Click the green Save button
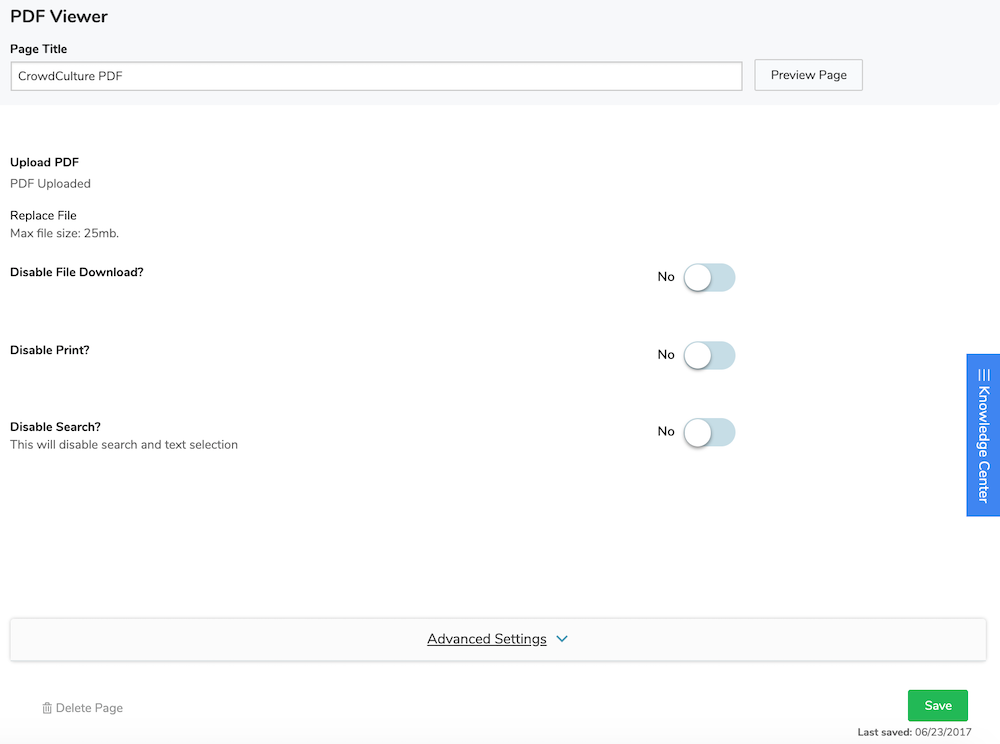Viewport: 1000px width, 744px height. coord(938,705)
